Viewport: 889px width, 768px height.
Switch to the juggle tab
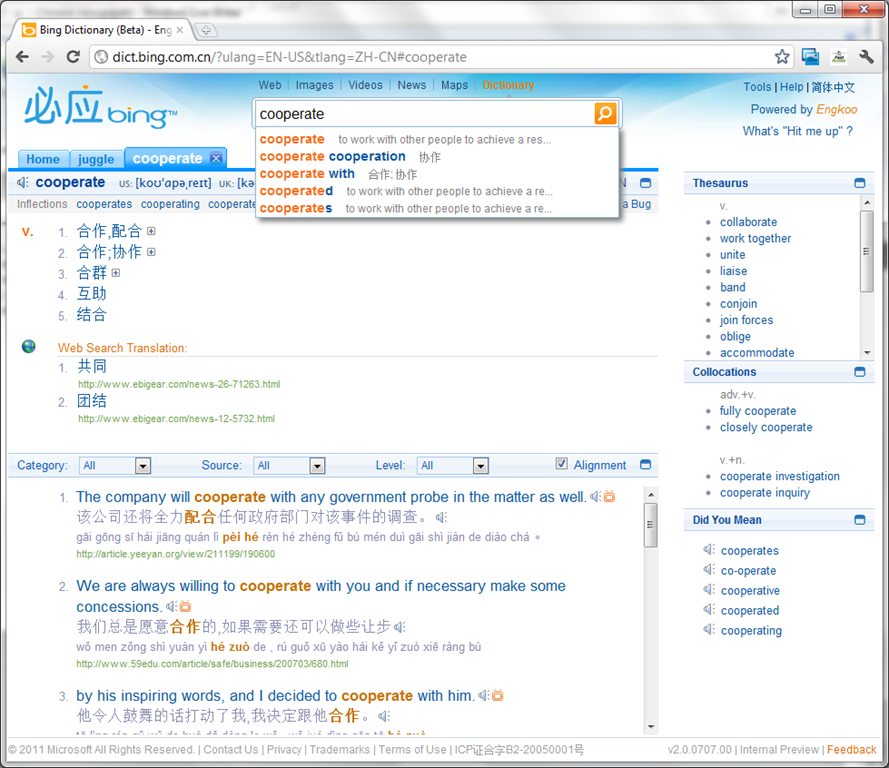coord(96,159)
